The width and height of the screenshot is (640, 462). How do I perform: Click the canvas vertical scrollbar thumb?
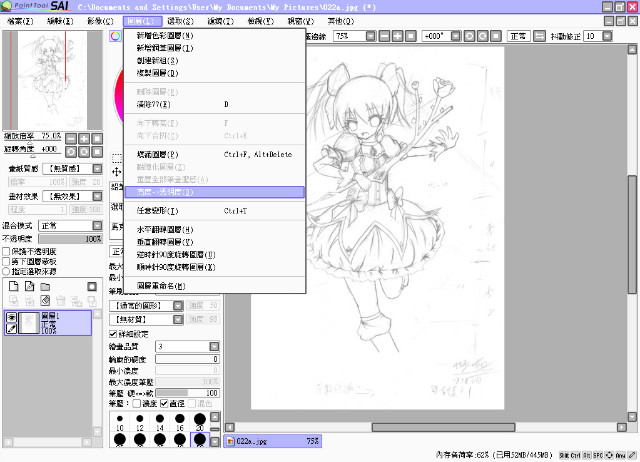632,234
